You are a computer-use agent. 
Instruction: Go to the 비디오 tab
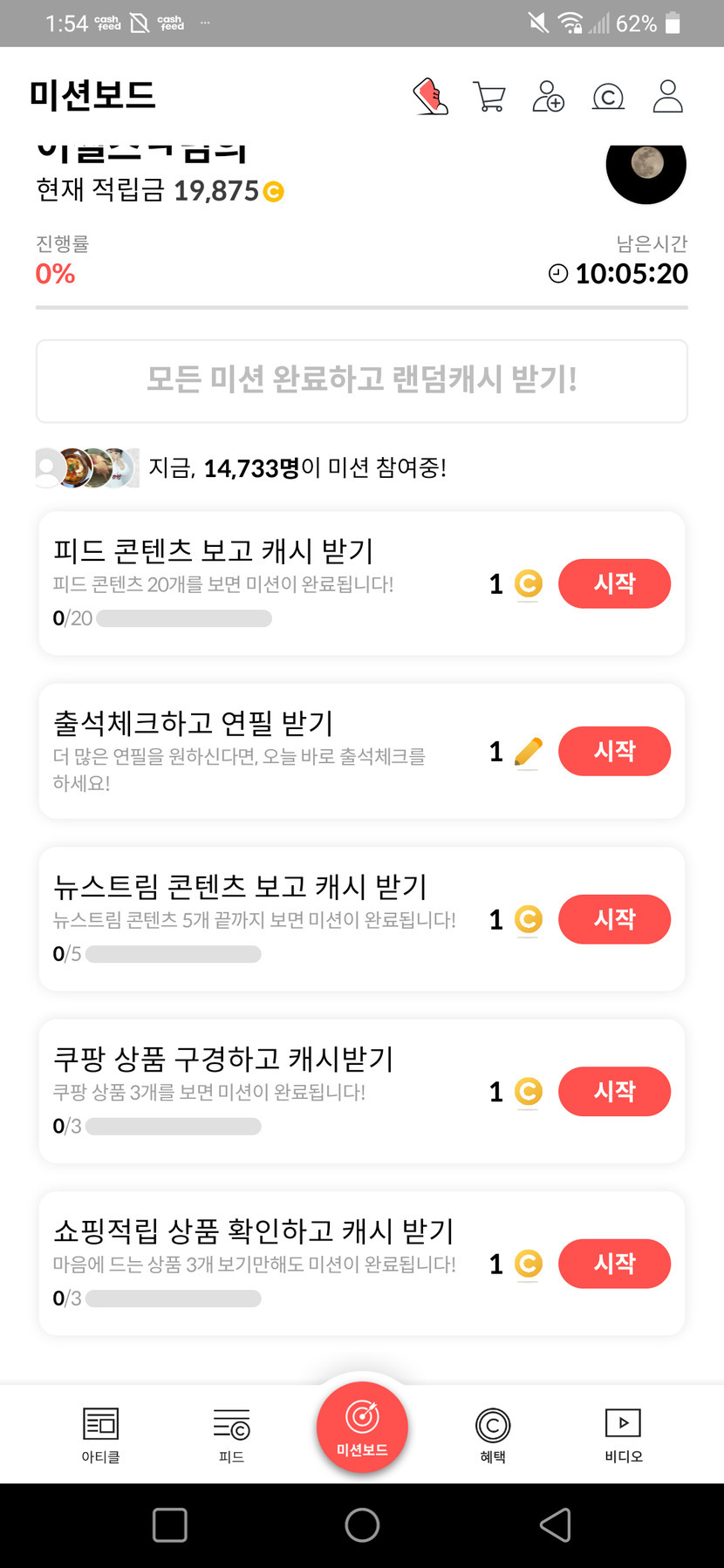click(x=623, y=1434)
